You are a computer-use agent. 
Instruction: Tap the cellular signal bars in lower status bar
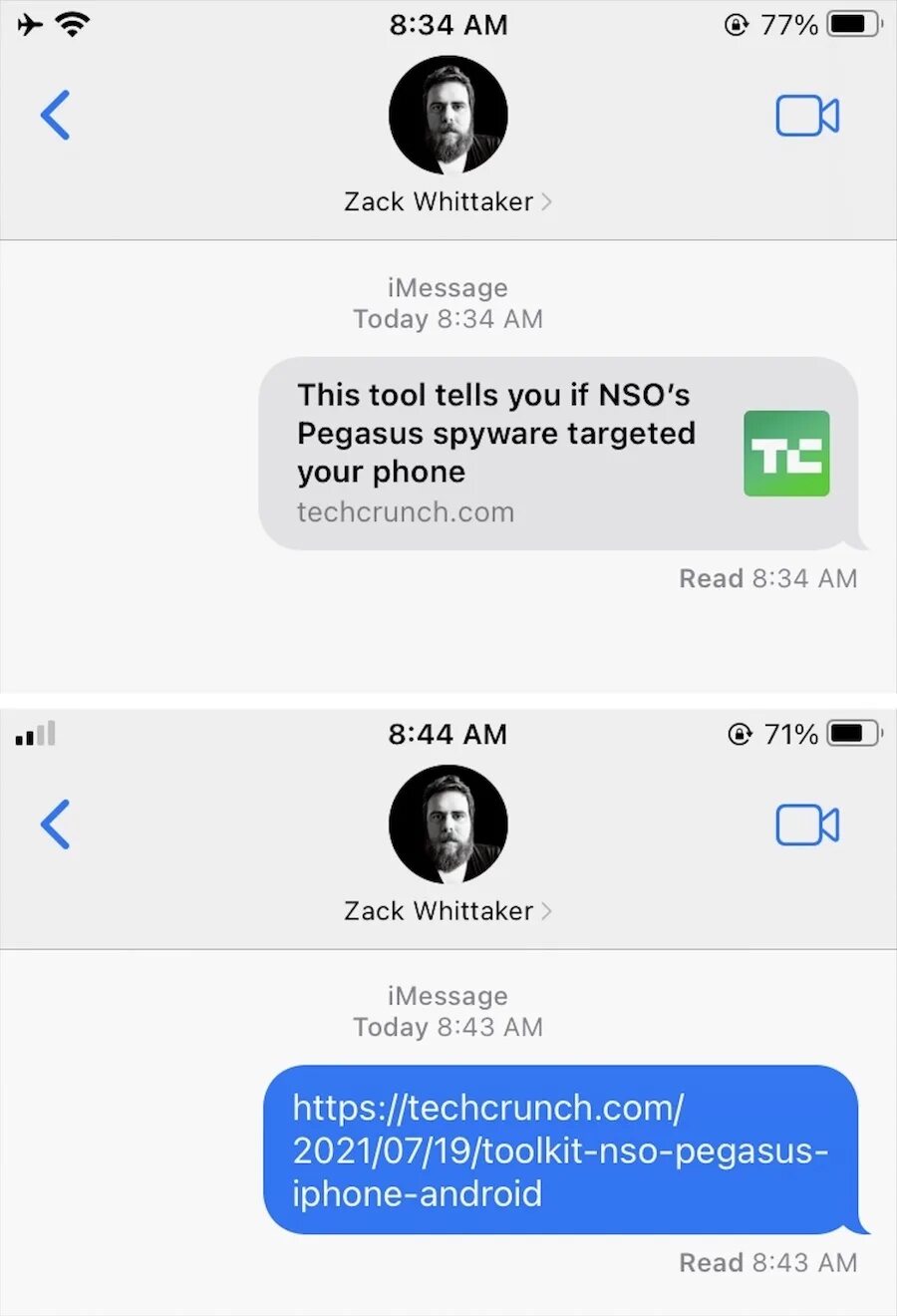[36, 734]
